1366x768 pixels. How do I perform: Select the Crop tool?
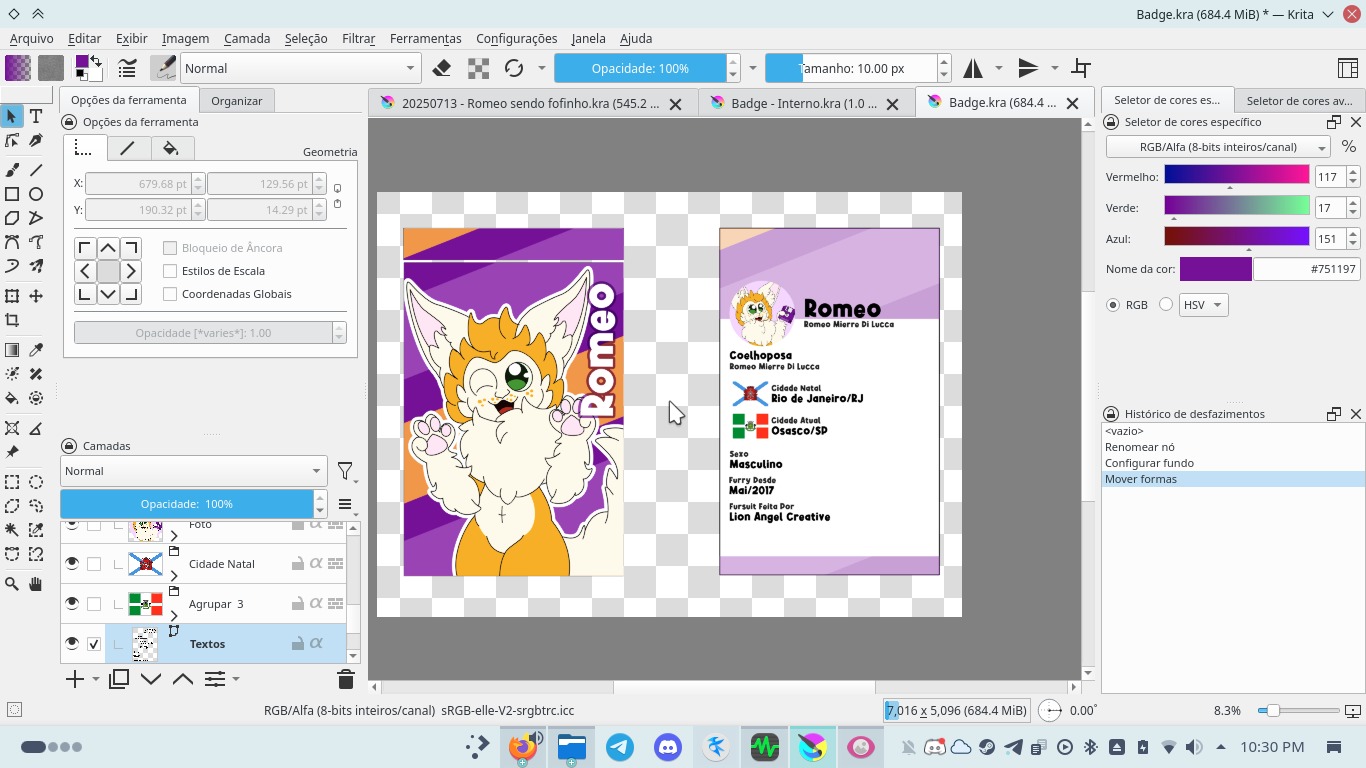pos(12,320)
